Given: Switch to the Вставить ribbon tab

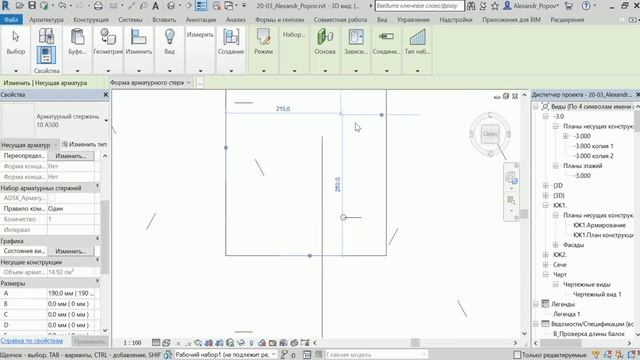Looking at the screenshot, I should (x=164, y=20).
